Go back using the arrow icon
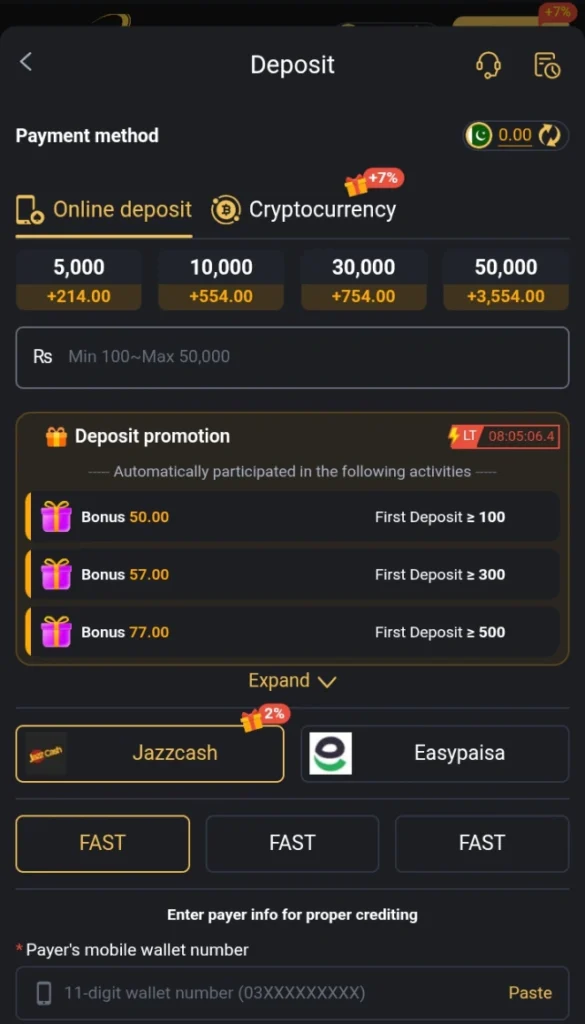 pos(26,61)
